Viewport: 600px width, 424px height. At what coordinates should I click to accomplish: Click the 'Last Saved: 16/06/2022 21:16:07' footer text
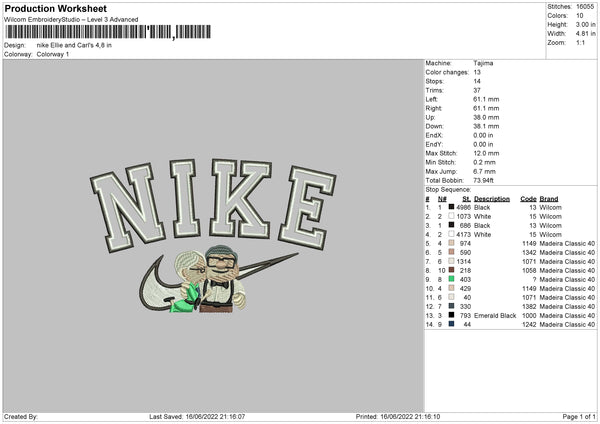click(x=197, y=416)
